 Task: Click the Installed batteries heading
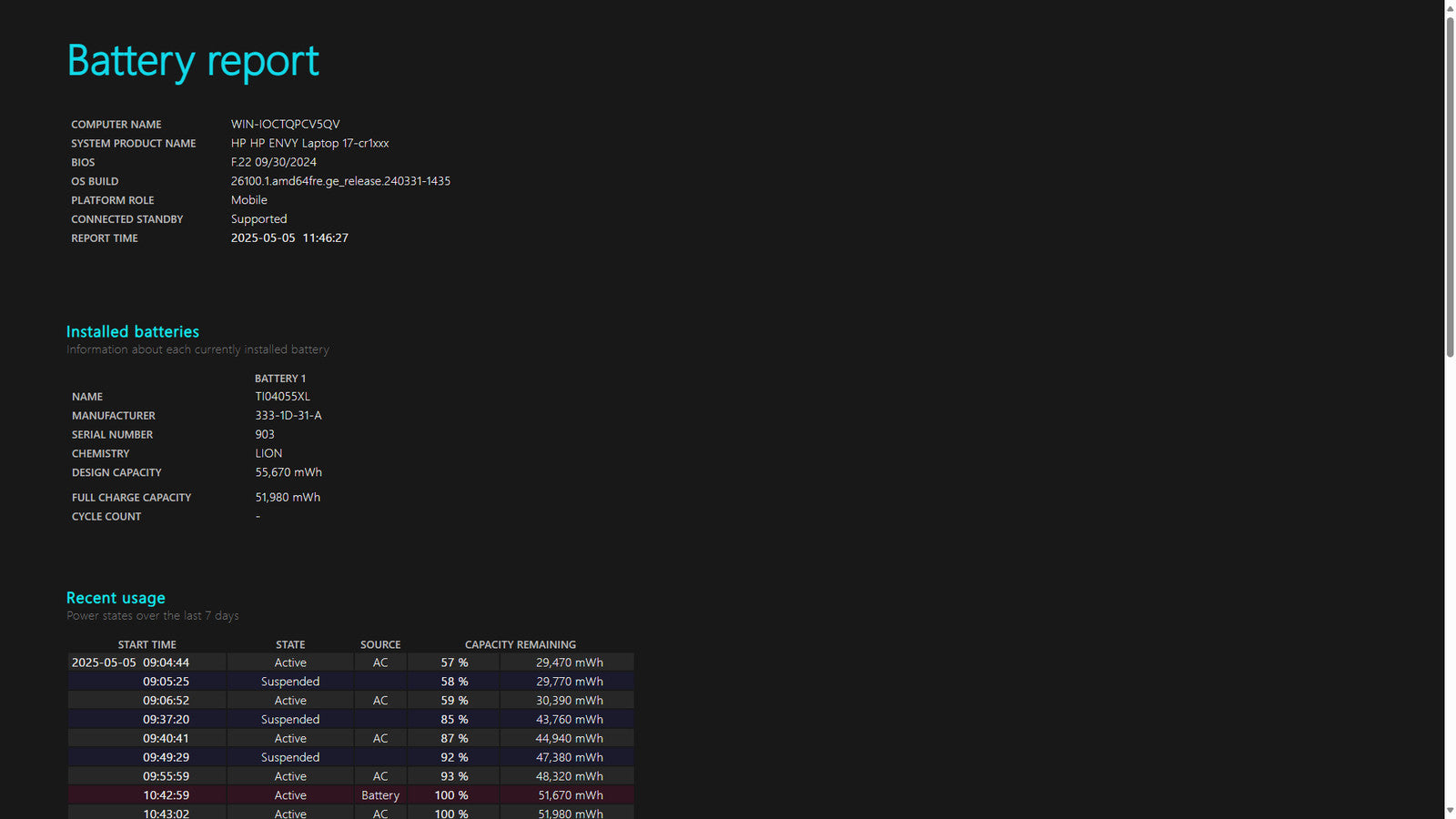(x=132, y=331)
